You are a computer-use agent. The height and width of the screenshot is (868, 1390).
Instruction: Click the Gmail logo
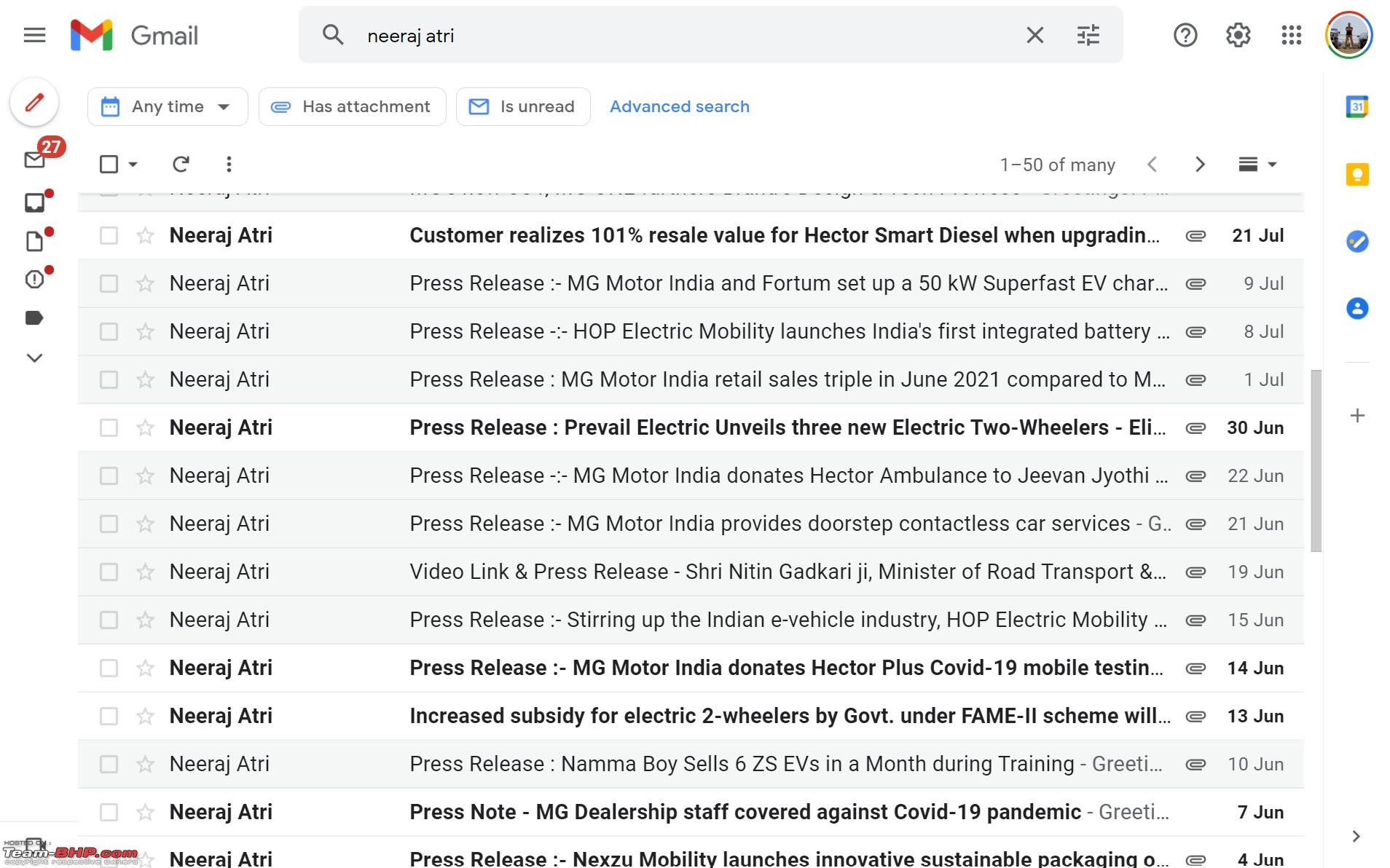[134, 35]
